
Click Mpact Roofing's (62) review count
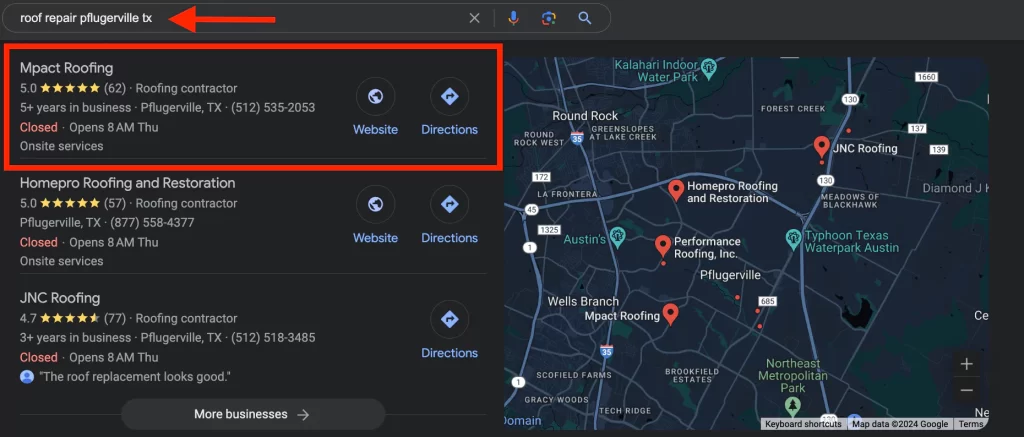point(115,88)
